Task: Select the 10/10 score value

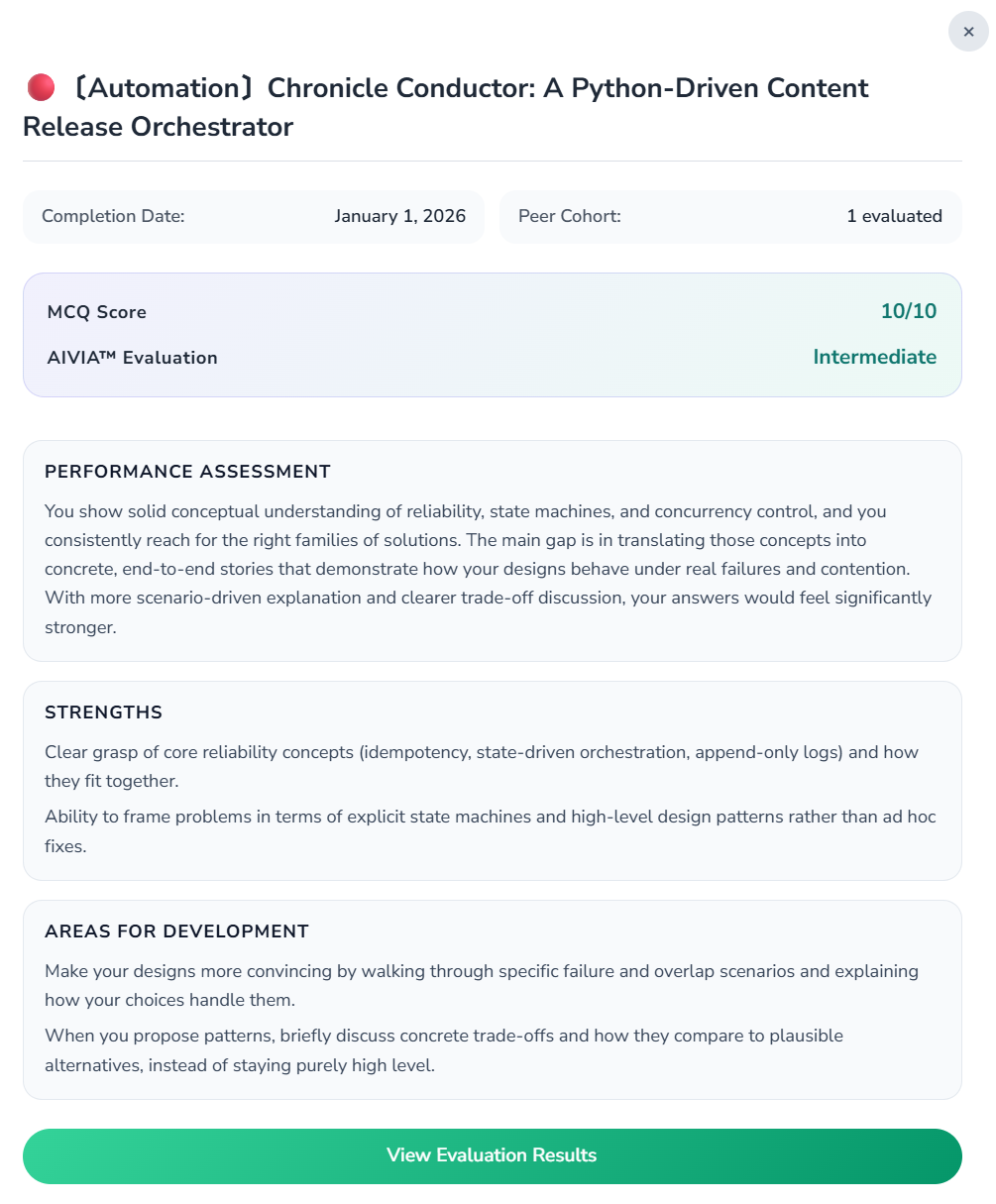Action: coord(908,311)
